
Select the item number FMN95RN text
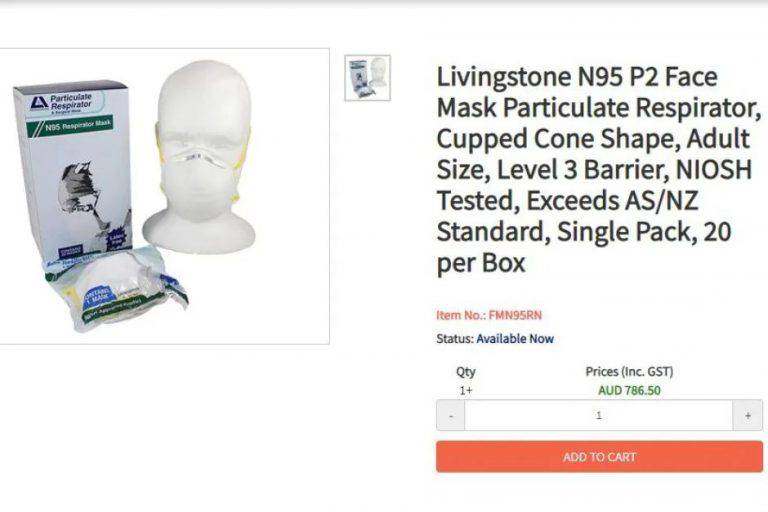click(x=515, y=315)
